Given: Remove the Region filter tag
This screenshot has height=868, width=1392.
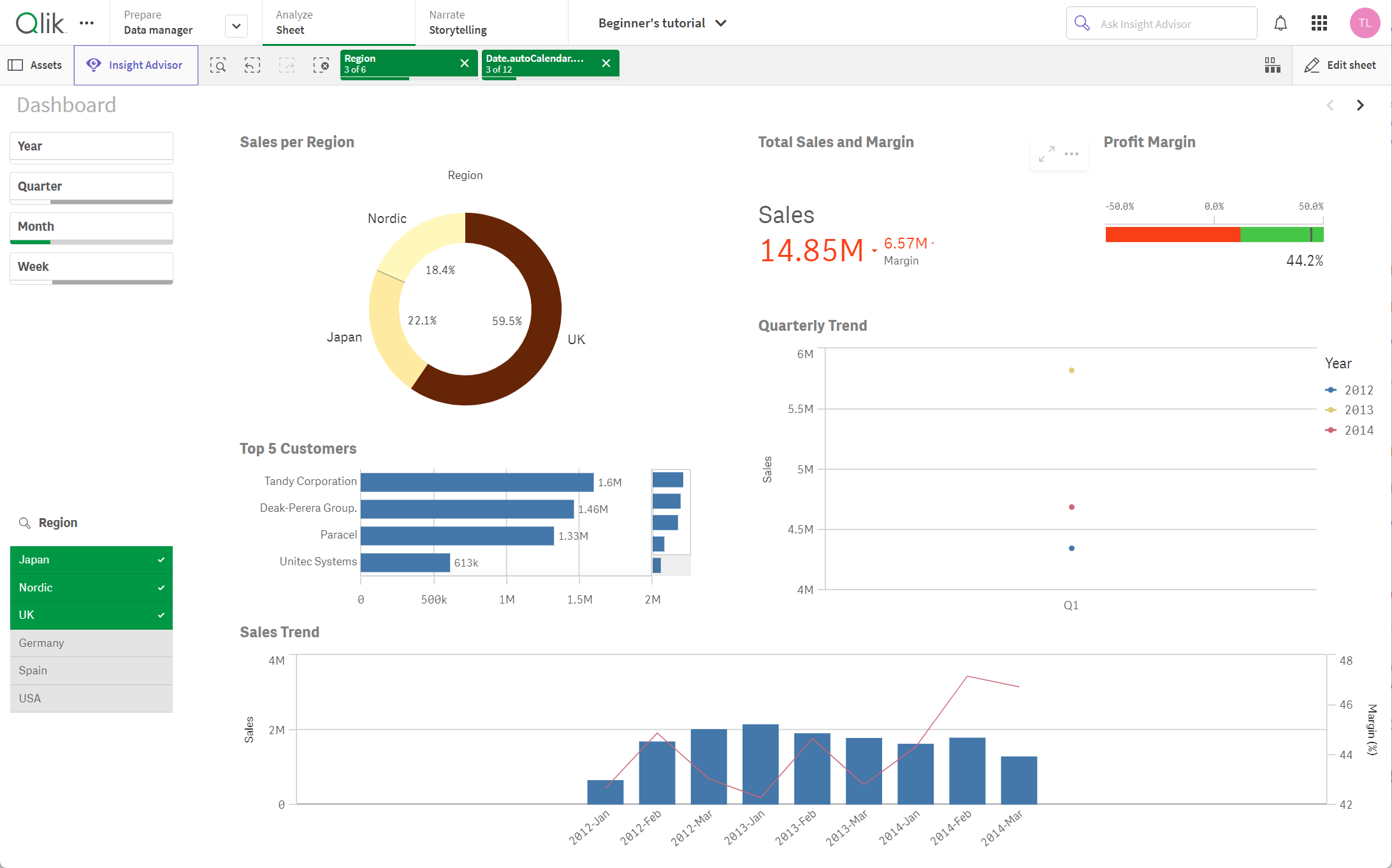Looking at the screenshot, I should pos(463,64).
